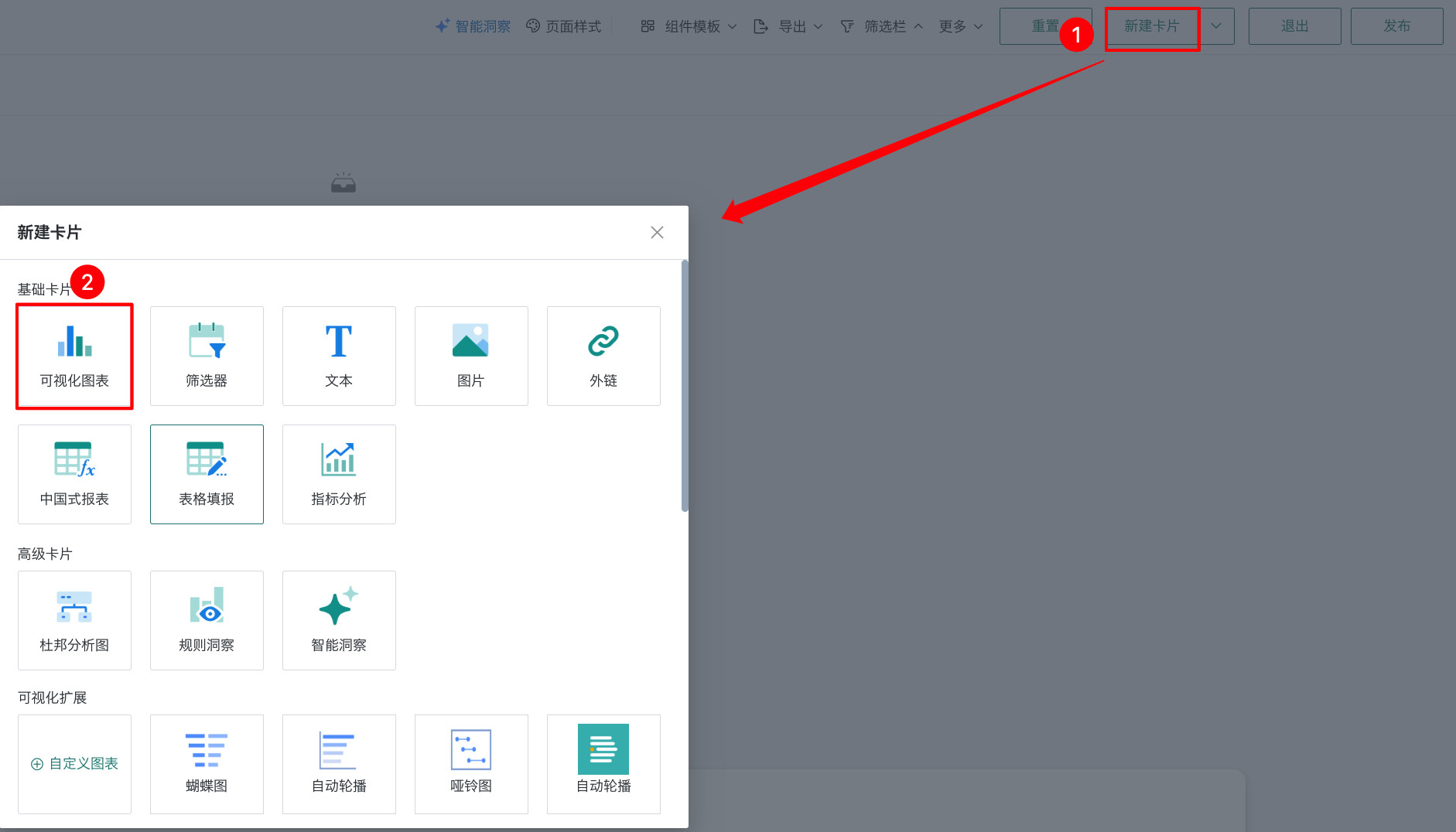
Task: Select the 中国式报表 report card
Action: coord(74,474)
